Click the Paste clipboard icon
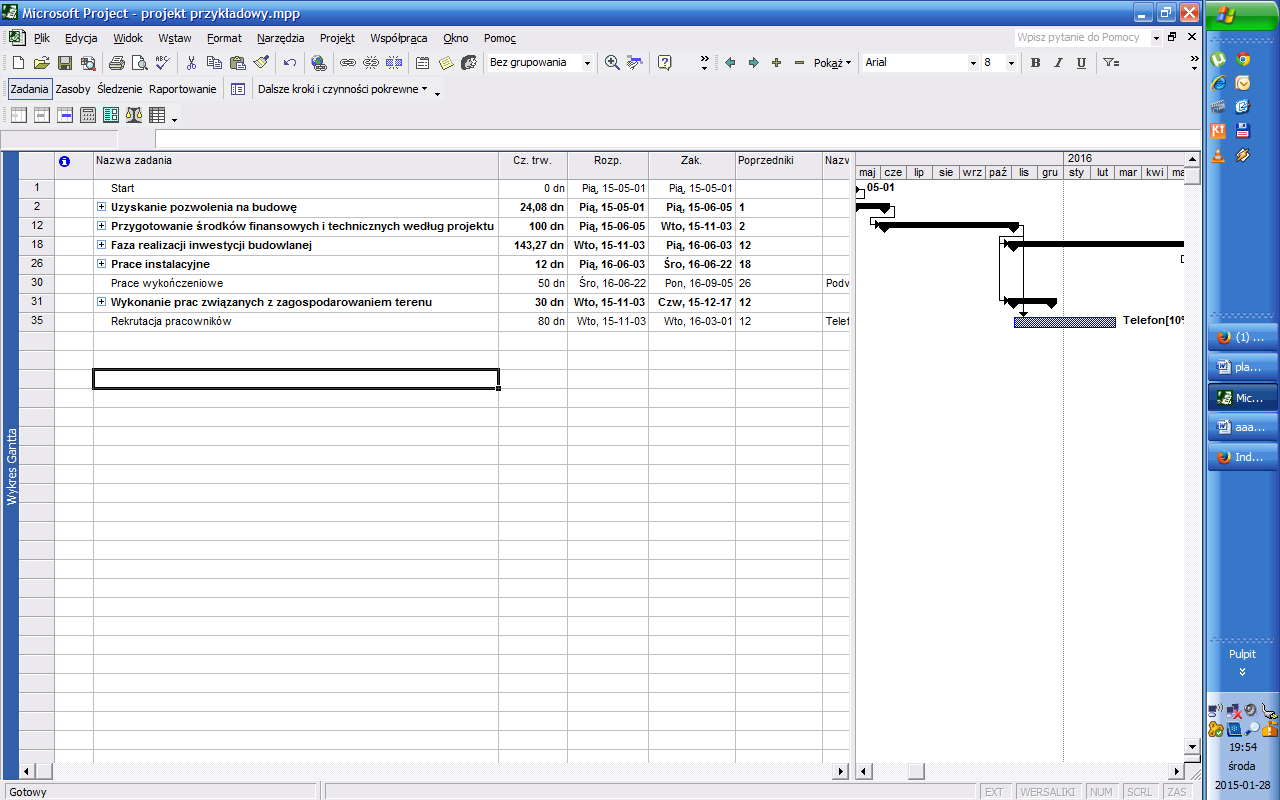Screen dimensions: 1280x800 (x=237, y=63)
